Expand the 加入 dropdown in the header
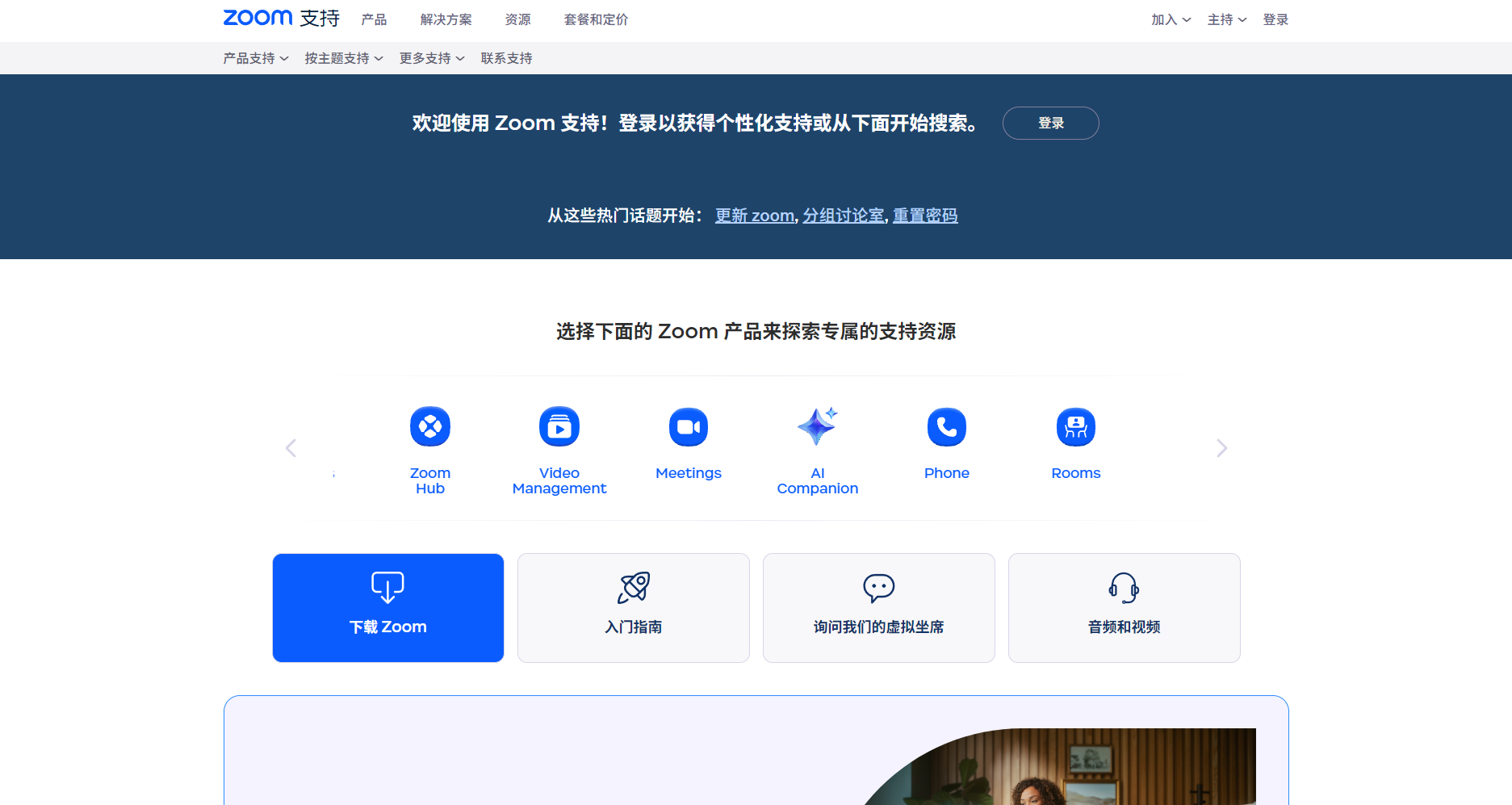The width and height of the screenshot is (1512, 805). [1170, 19]
